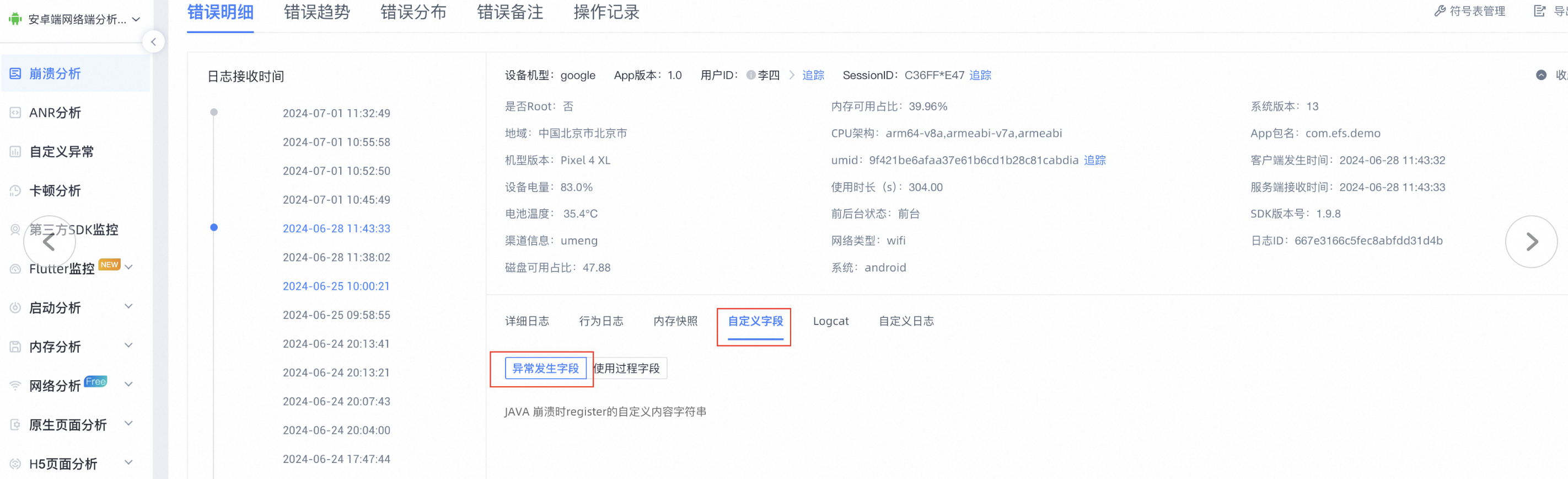Select log time 2024-06-24 20:07:43
This screenshot has width=1568, height=479.
337,402
